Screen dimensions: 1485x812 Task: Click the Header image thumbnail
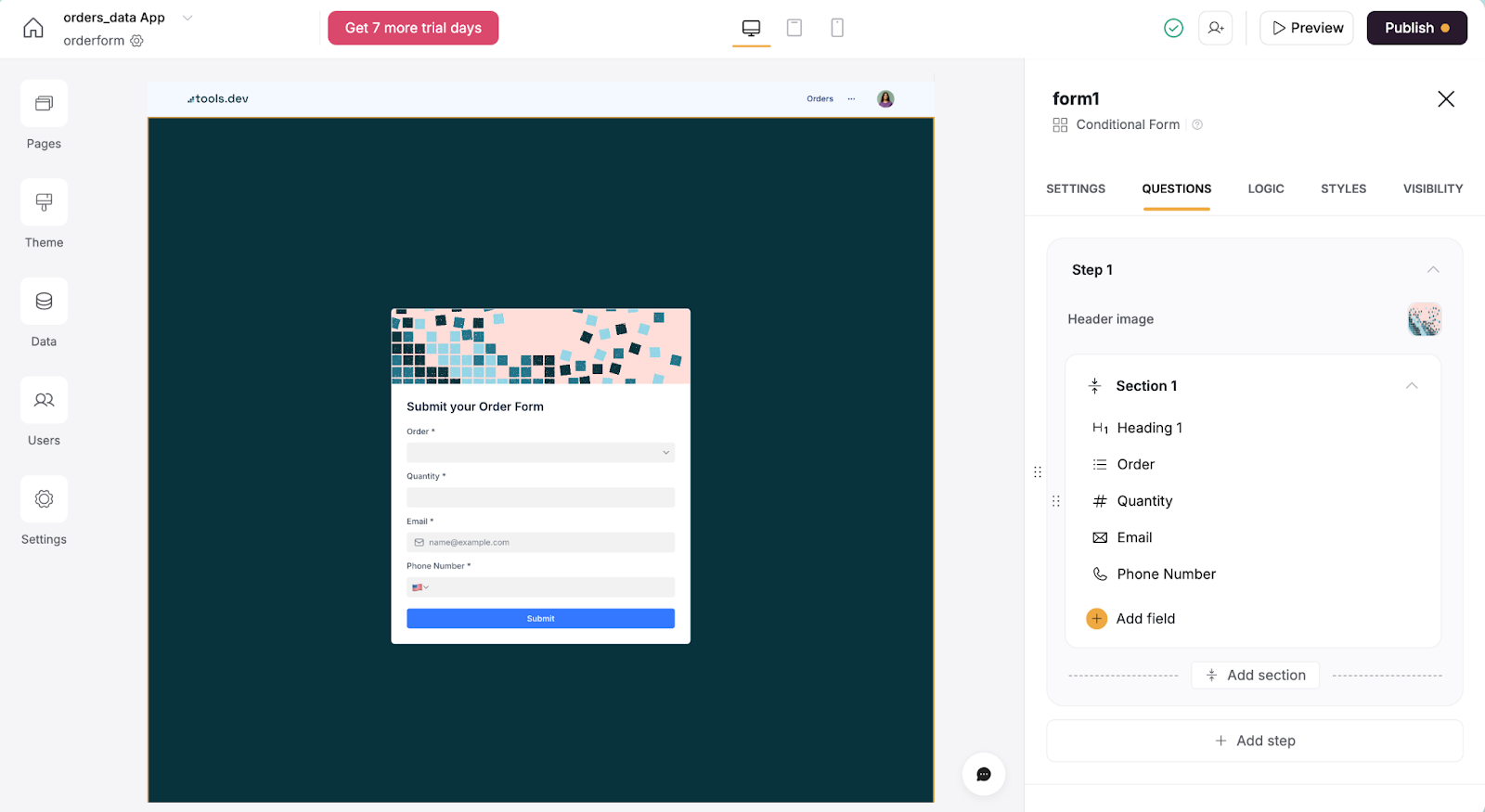point(1424,319)
